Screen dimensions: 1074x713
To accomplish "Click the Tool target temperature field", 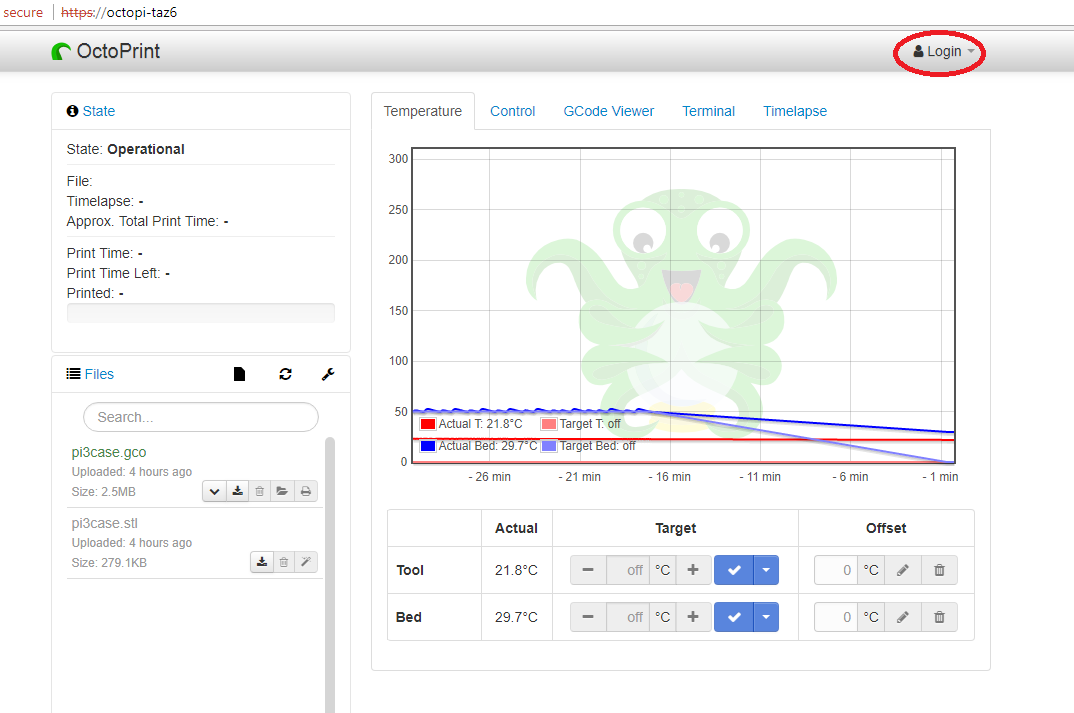I will (628, 570).
